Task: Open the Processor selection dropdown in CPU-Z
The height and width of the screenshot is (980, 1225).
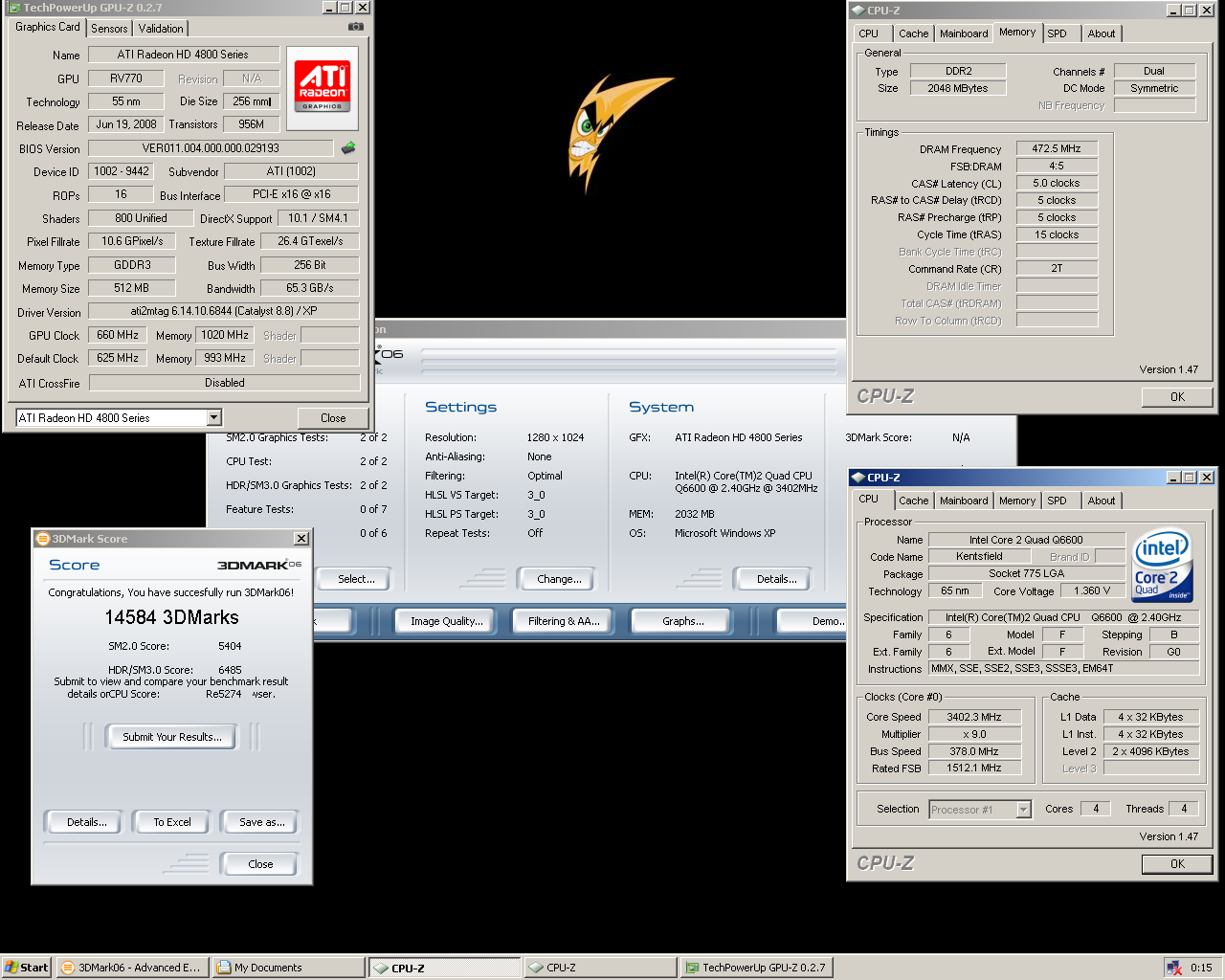Action: tap(1023, 810)
